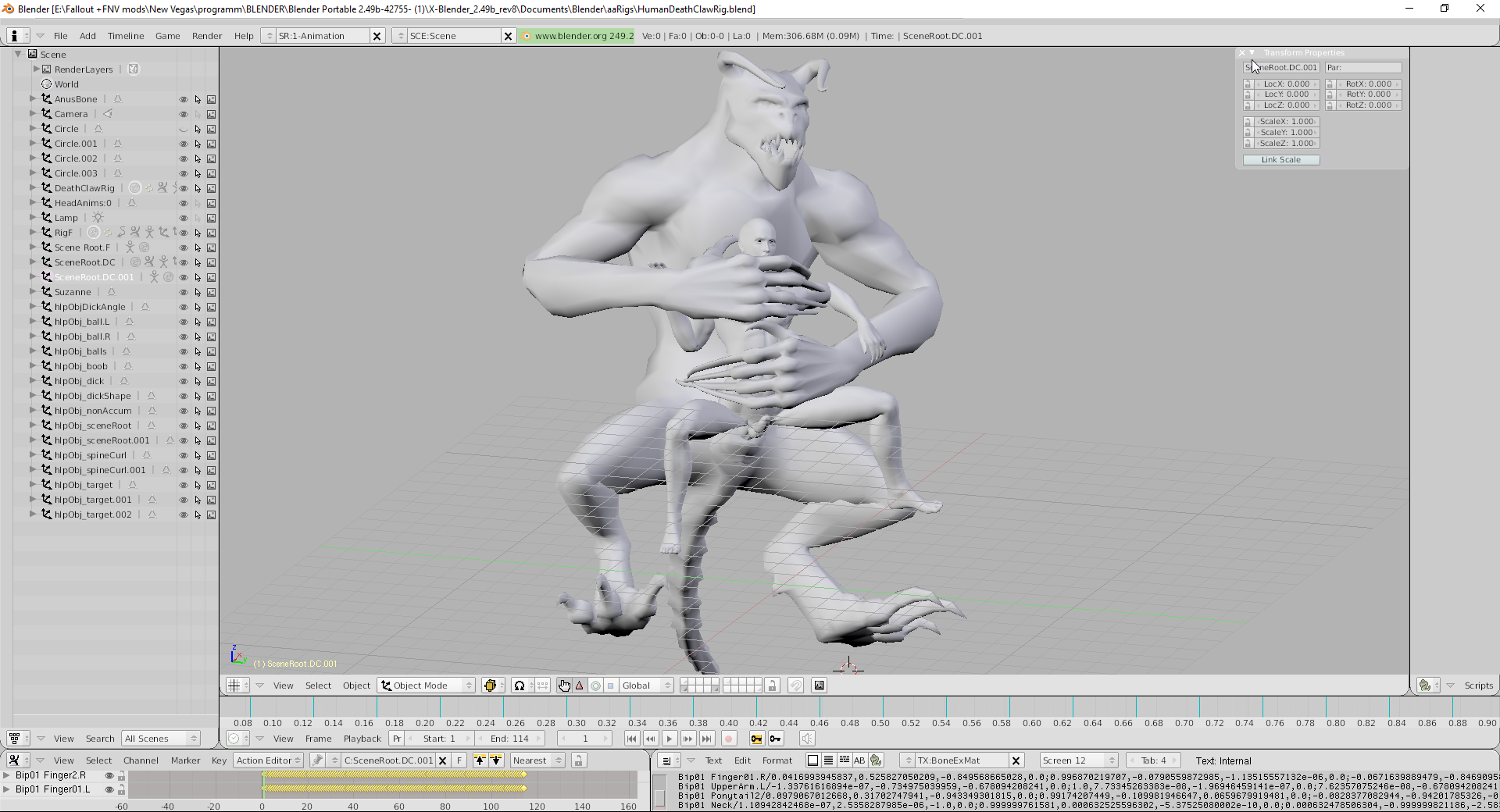Toggle visibility eye for AnusBone

click(184, 99)
